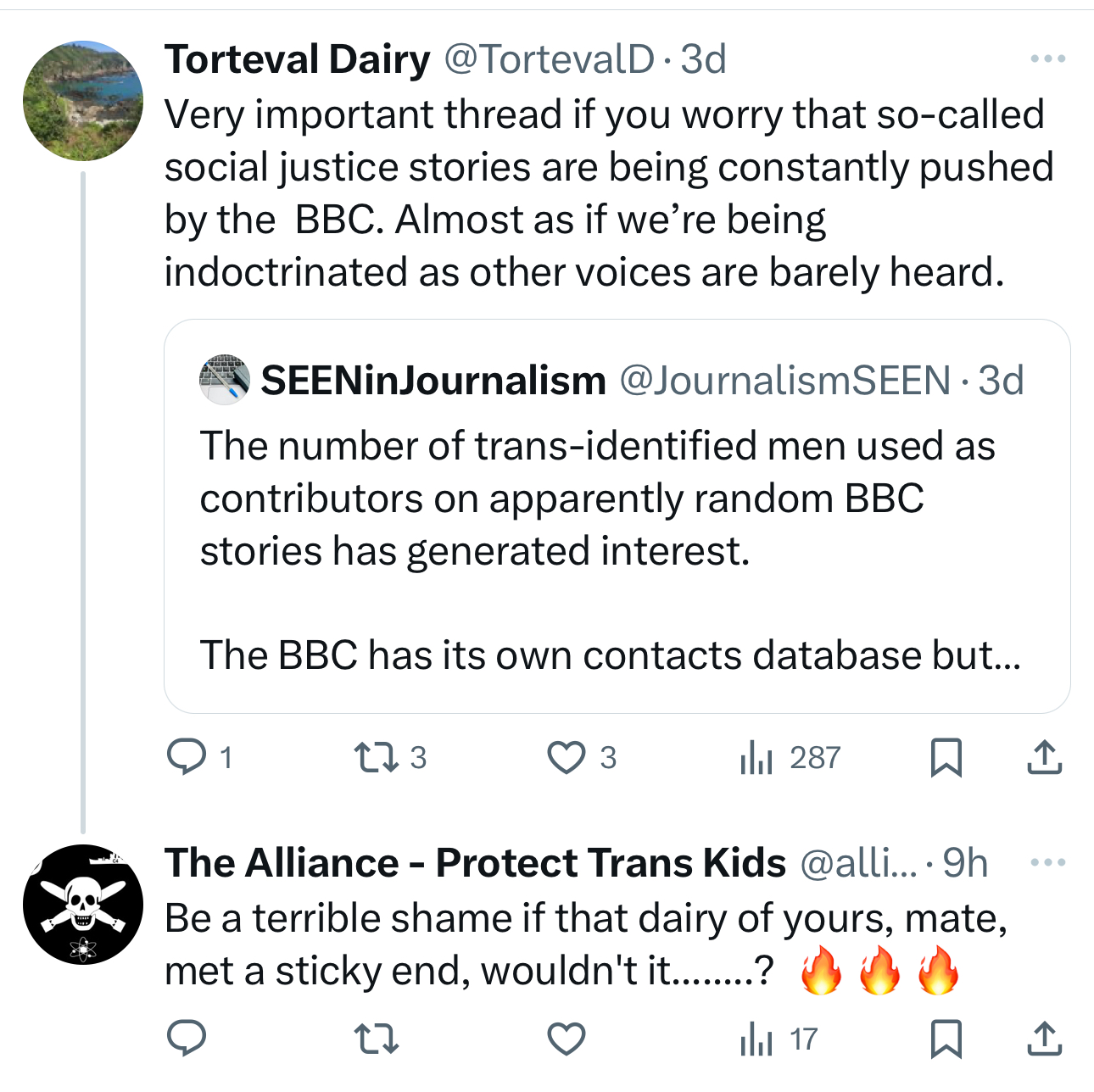The width and height of the screenshot is (1094, 1092).
Task: Share The Alliance's reply
Action: [x=1044, y=1039]
